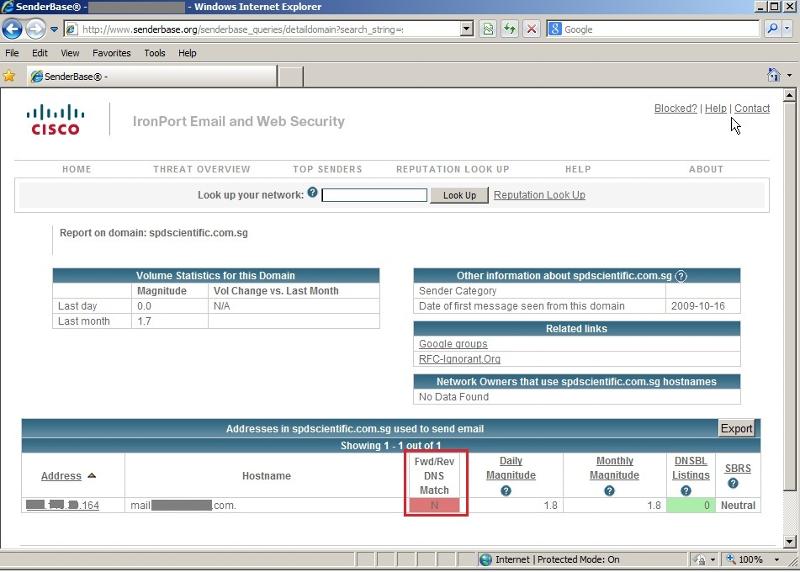Open the Tools menu
The image size is (800, 572).
tap(155, 53)
